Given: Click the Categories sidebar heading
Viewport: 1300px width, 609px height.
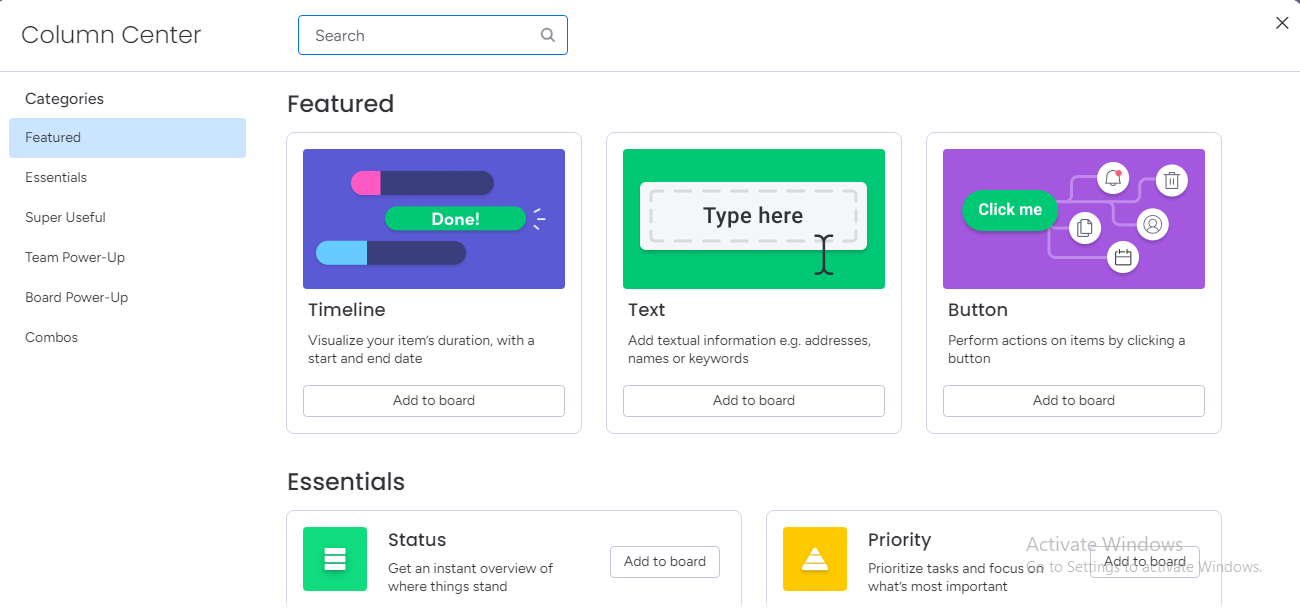Looking at the screenshot, I should coord(64,99).
